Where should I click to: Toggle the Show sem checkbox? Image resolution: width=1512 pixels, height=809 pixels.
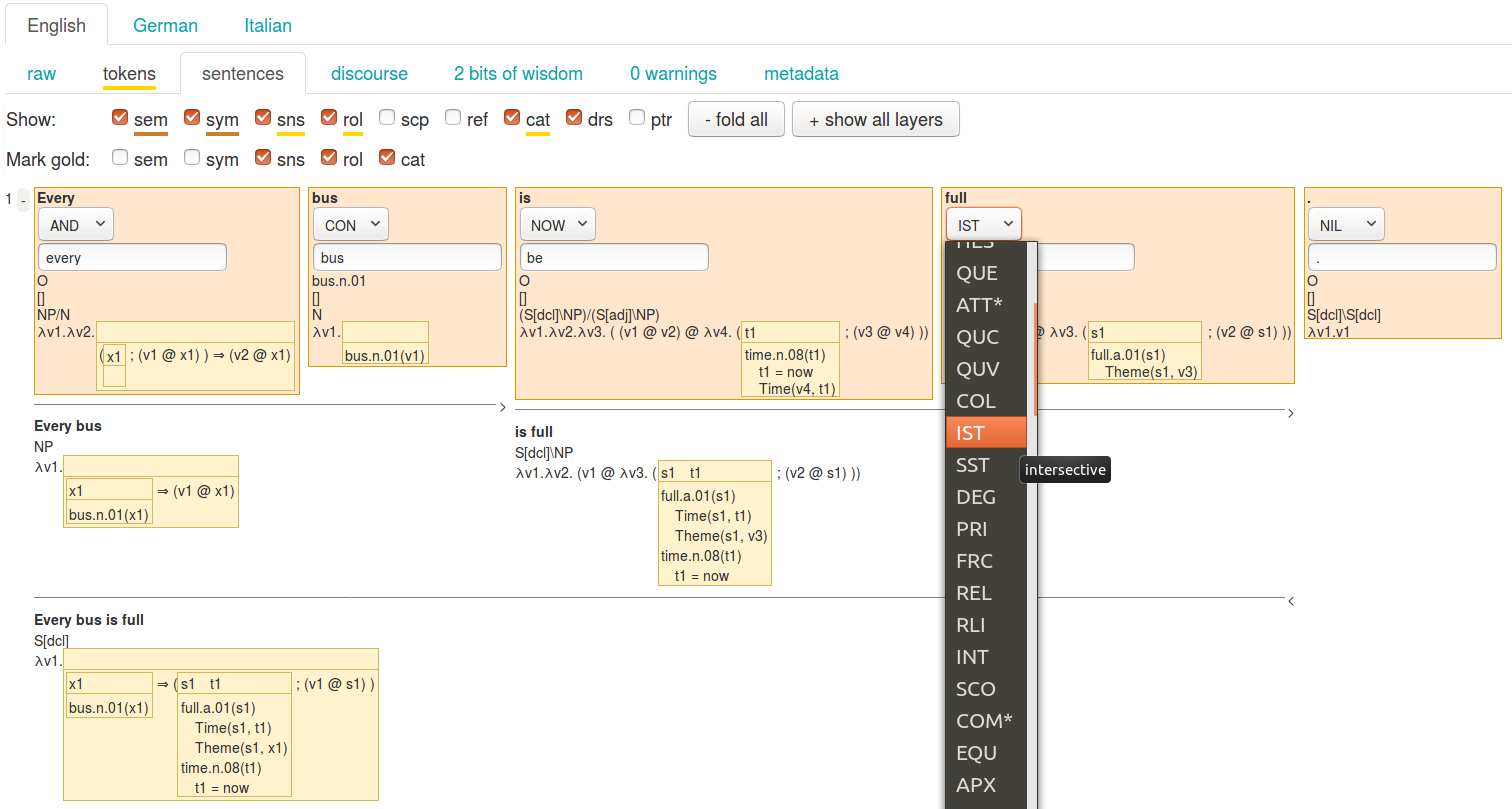(x=120, y=118)
